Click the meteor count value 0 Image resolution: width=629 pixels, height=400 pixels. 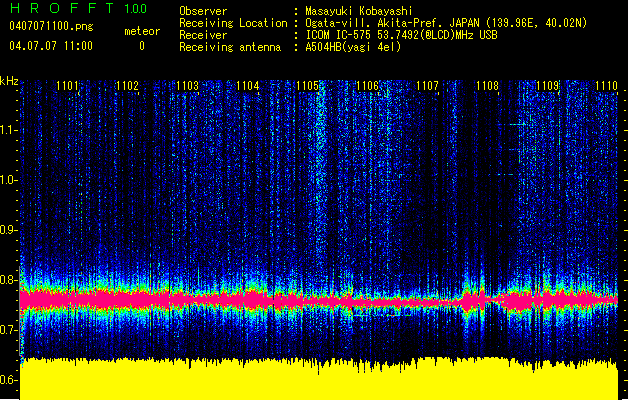[142, 46]
